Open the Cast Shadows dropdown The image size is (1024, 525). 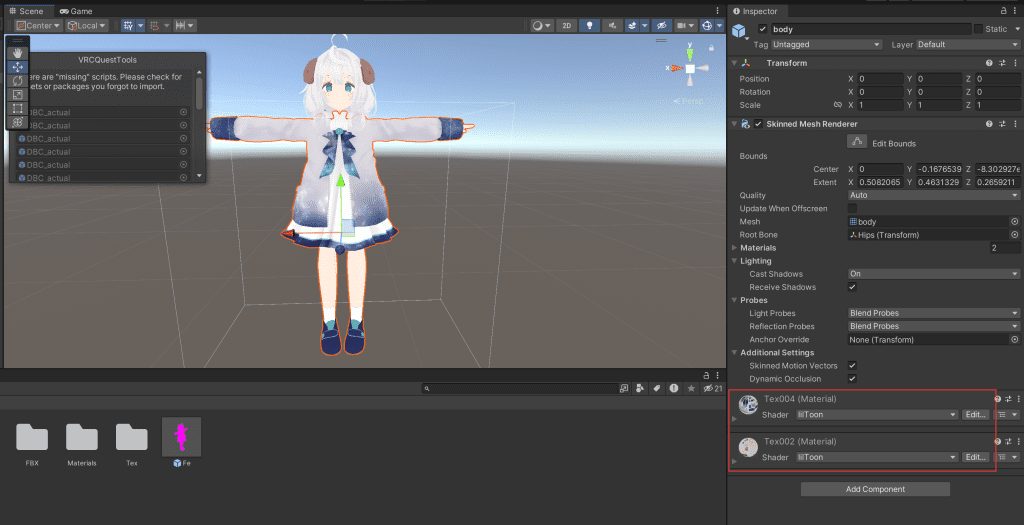[932, 274]
